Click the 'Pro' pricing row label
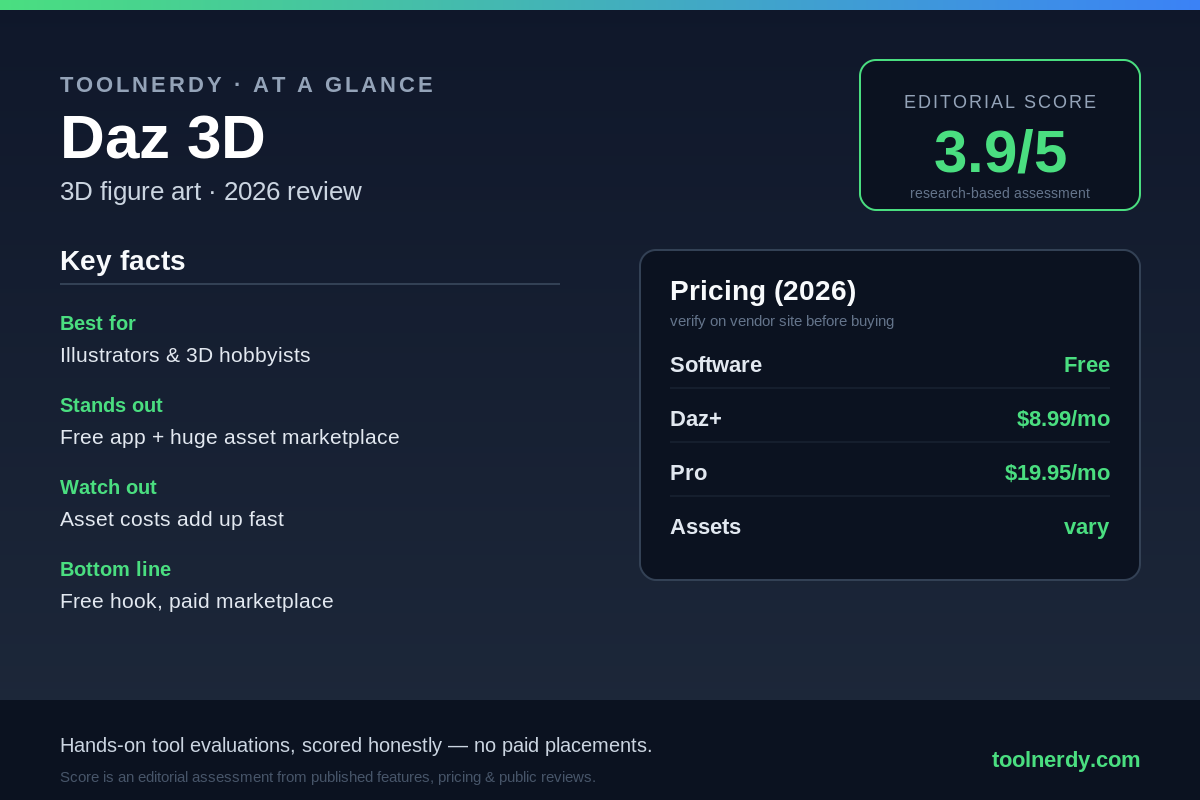 [x=689, y=473]
